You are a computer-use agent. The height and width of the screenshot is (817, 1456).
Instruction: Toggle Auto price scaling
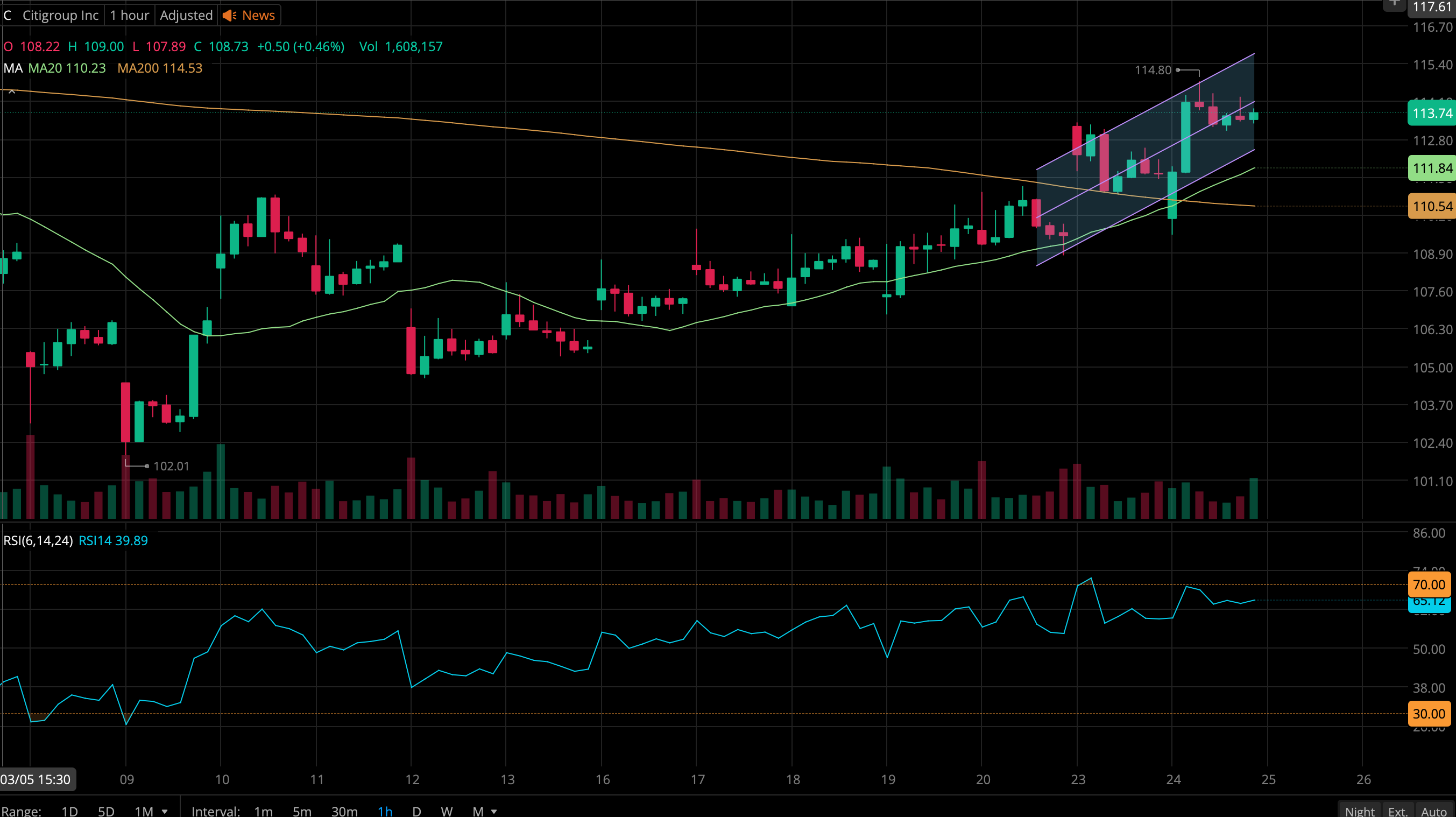point(1433,811)
